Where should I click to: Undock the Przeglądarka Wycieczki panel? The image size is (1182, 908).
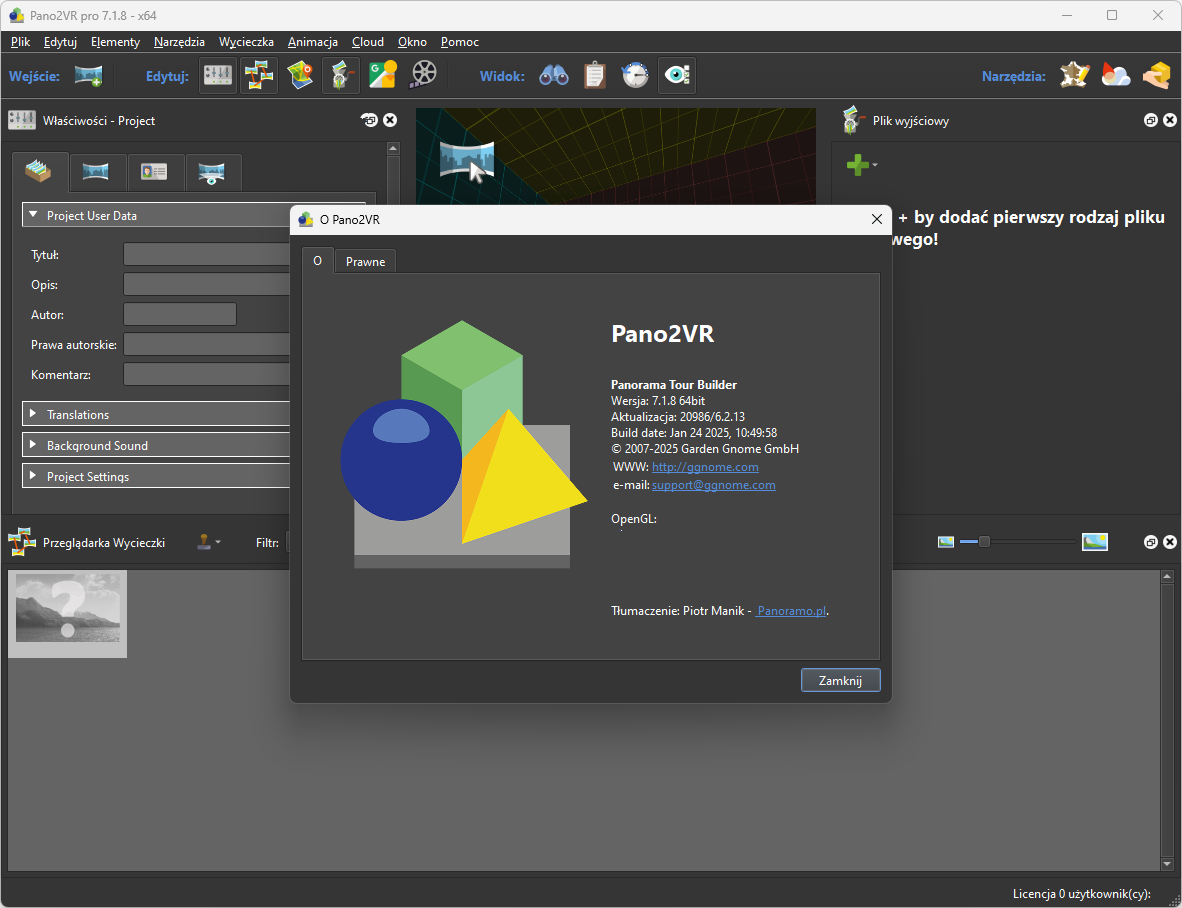pos(1150,542)
